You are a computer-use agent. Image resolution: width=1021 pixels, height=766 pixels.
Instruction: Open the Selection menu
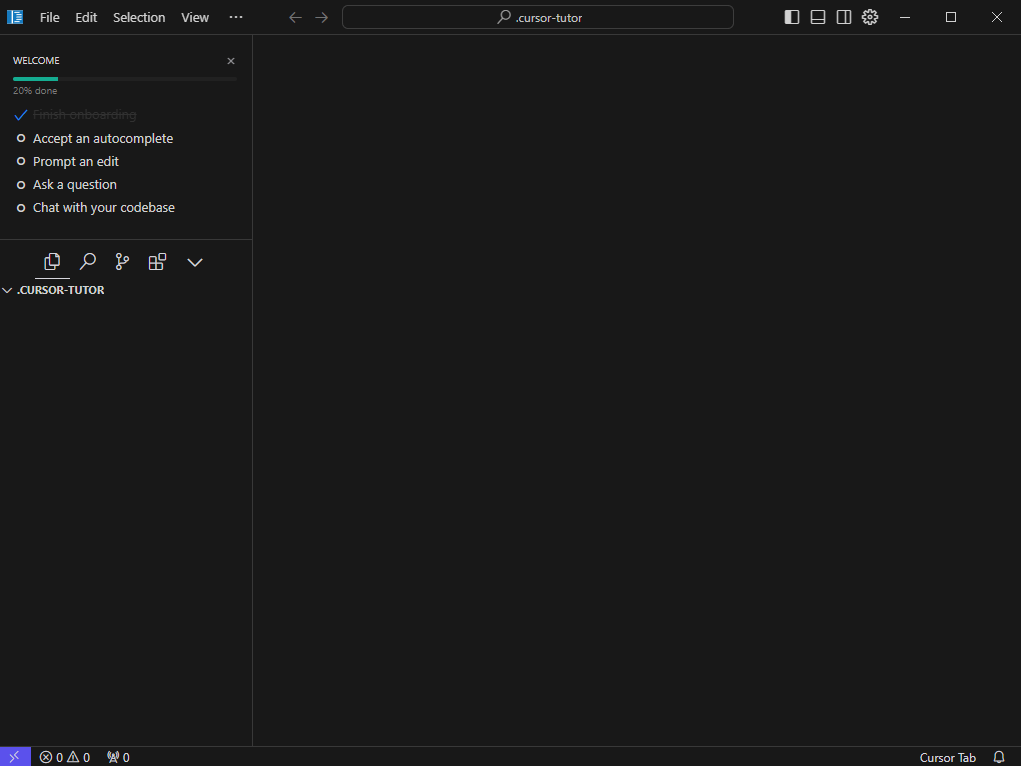pos(139,18)
